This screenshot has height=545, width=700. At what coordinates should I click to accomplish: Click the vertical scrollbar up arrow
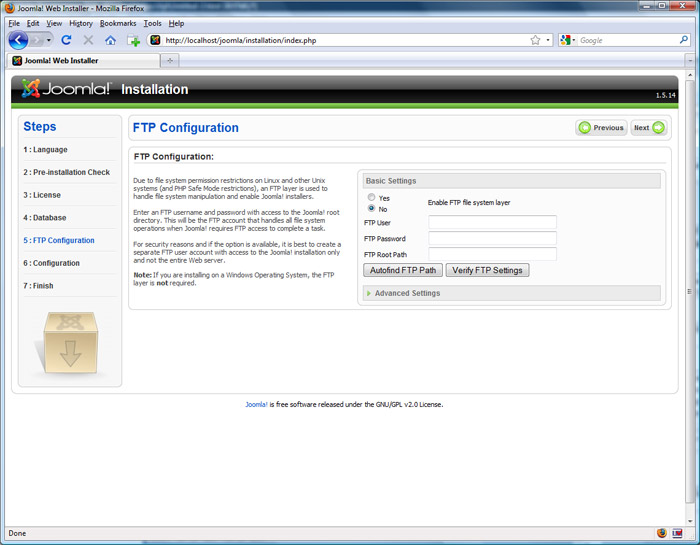tap(690, 75)
